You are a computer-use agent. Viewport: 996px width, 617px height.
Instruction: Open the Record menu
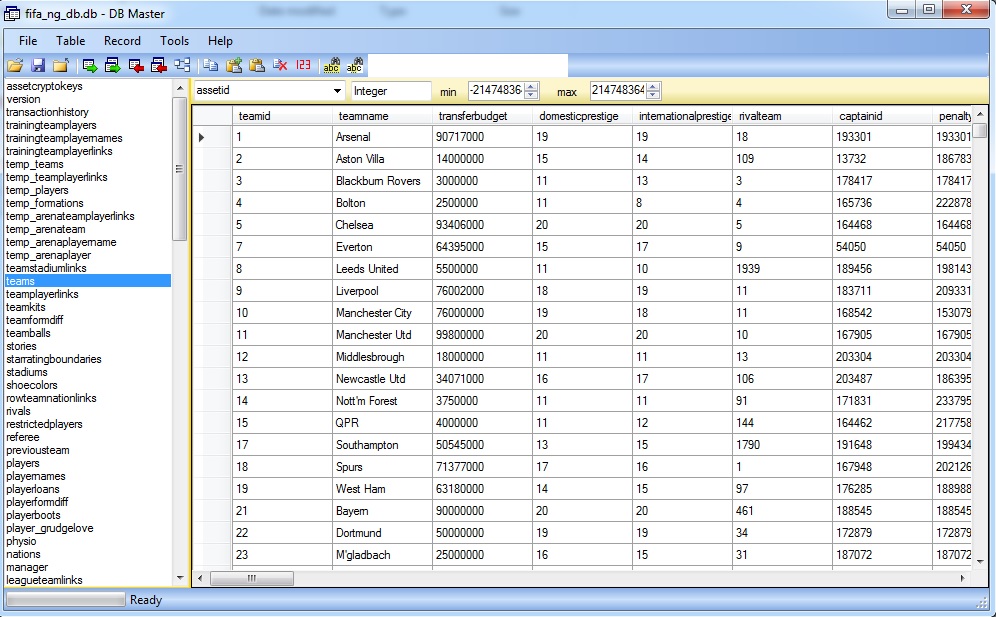coord(123,41)
